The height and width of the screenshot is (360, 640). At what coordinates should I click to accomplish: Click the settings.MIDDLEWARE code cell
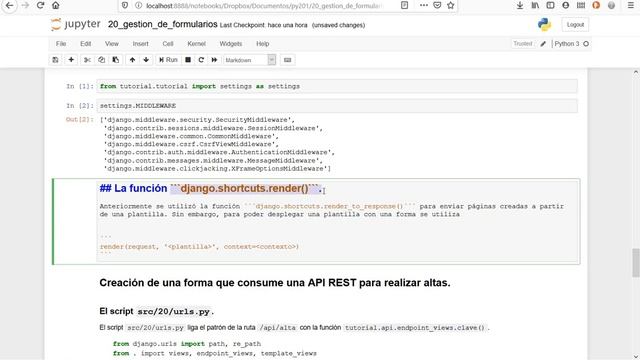(337, 106)
